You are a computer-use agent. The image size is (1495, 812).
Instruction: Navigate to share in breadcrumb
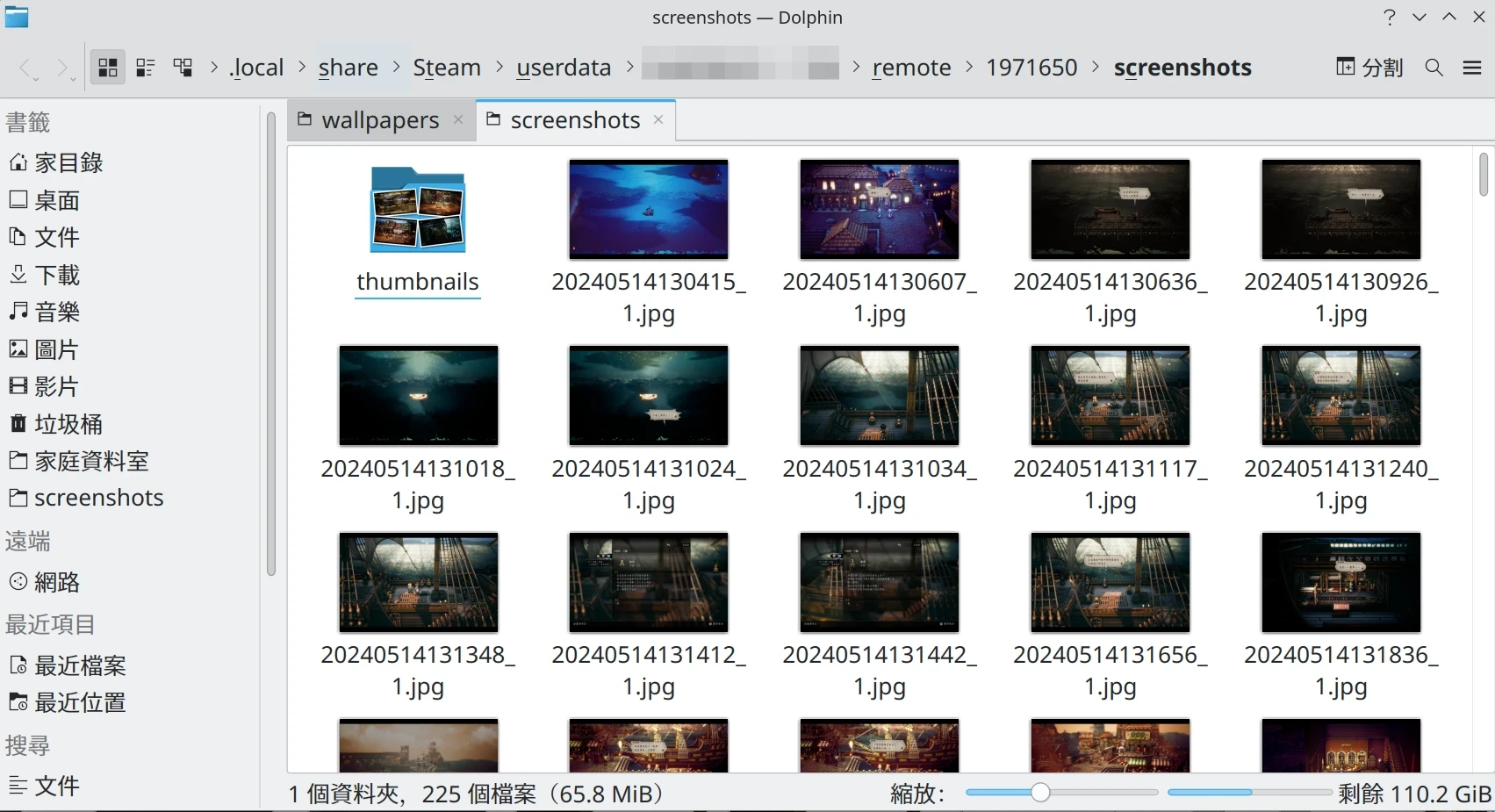coord(348,68)
